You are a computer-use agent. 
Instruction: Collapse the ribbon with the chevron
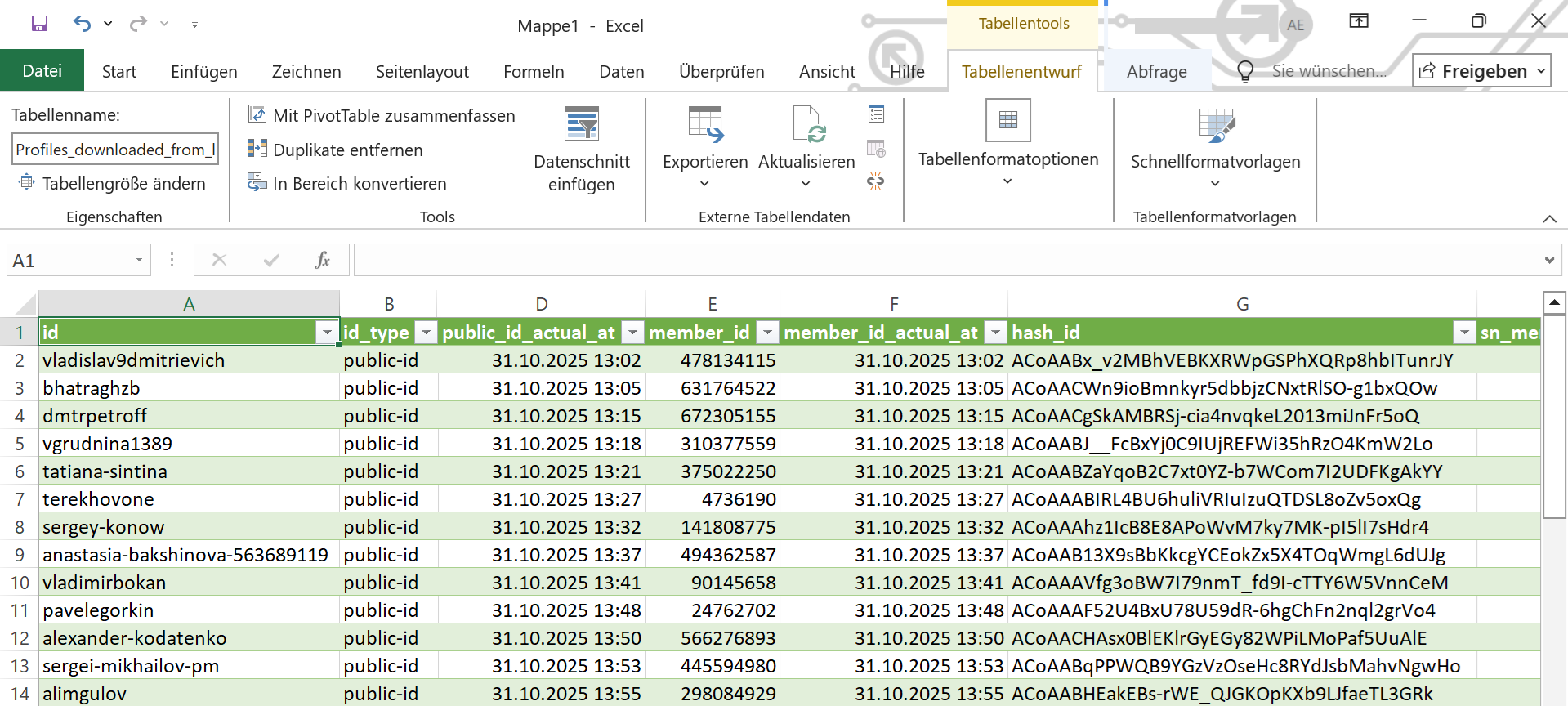tap(1549, 218)
